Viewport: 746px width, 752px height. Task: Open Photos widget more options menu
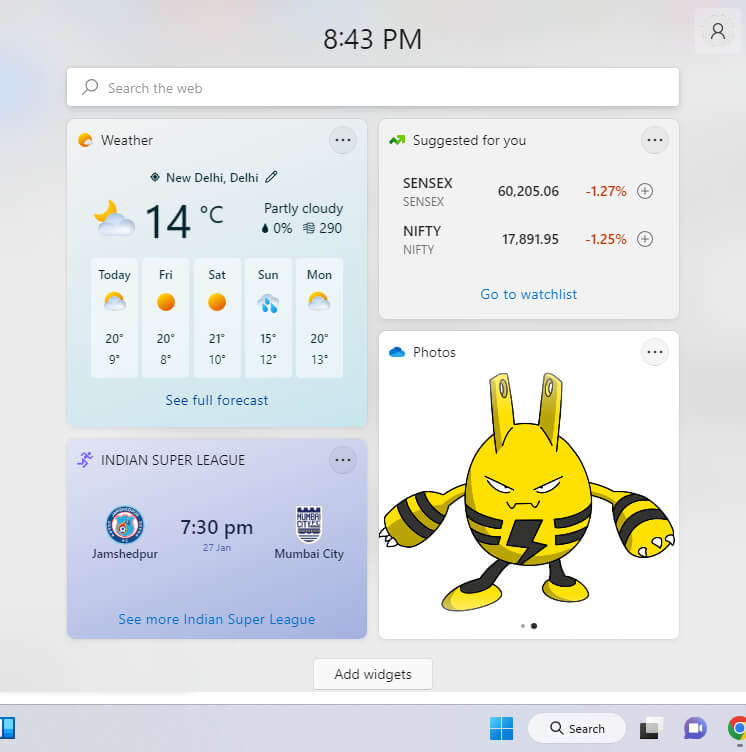tap(654, 352)
